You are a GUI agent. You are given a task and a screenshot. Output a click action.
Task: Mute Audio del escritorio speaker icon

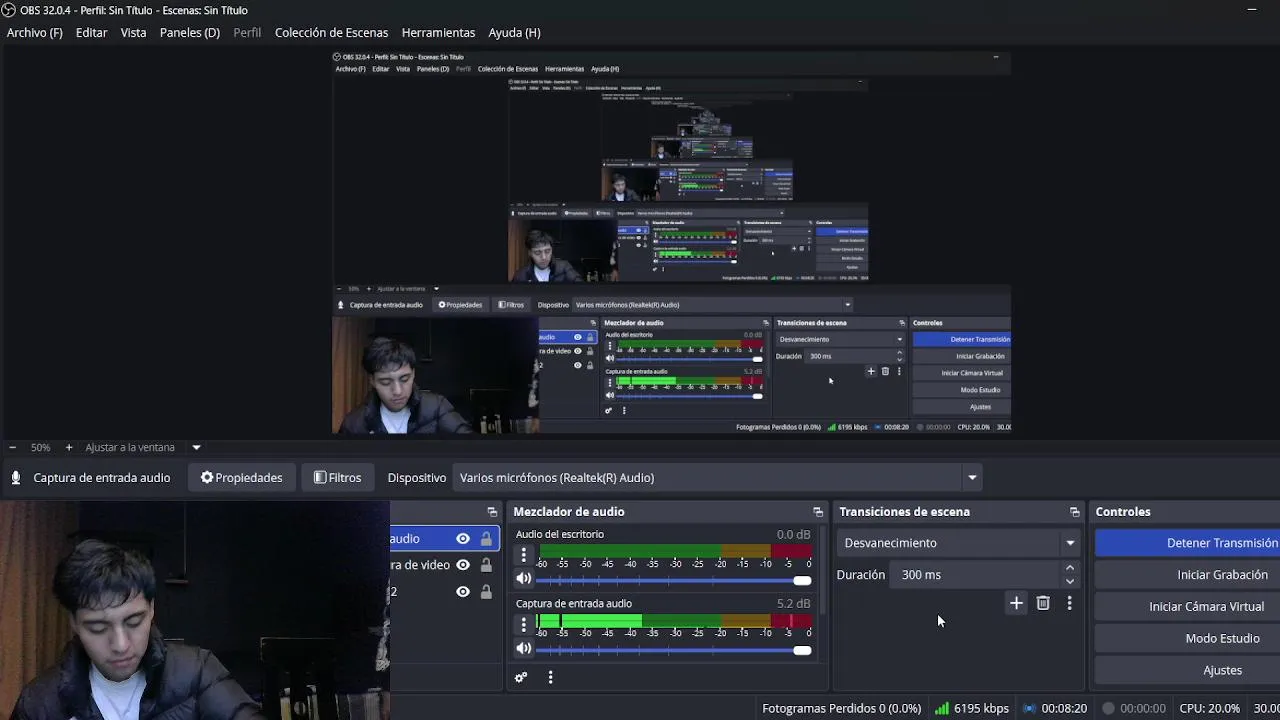(523, 579)
